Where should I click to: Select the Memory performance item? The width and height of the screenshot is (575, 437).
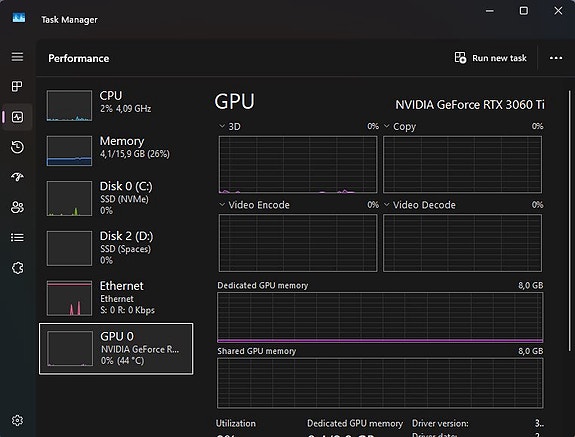click(x=116, y=151)
